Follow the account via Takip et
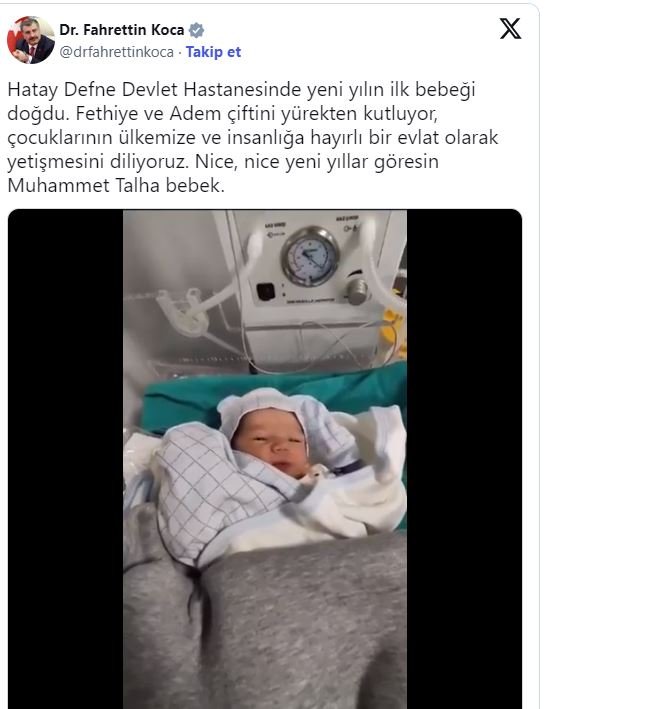This screenshot has height=709, width=670. [x=213, y=52]
